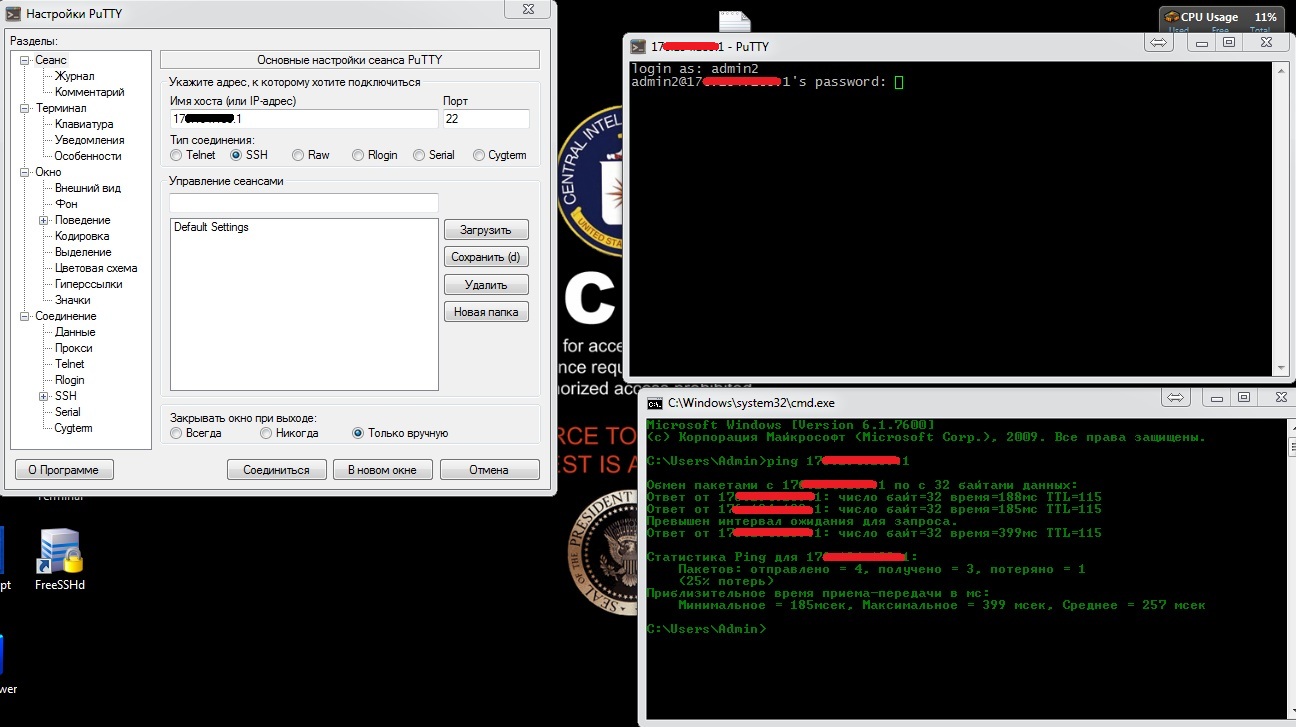Select Default Settings in sessions list
1296x727 pixels.
[211, 227]
